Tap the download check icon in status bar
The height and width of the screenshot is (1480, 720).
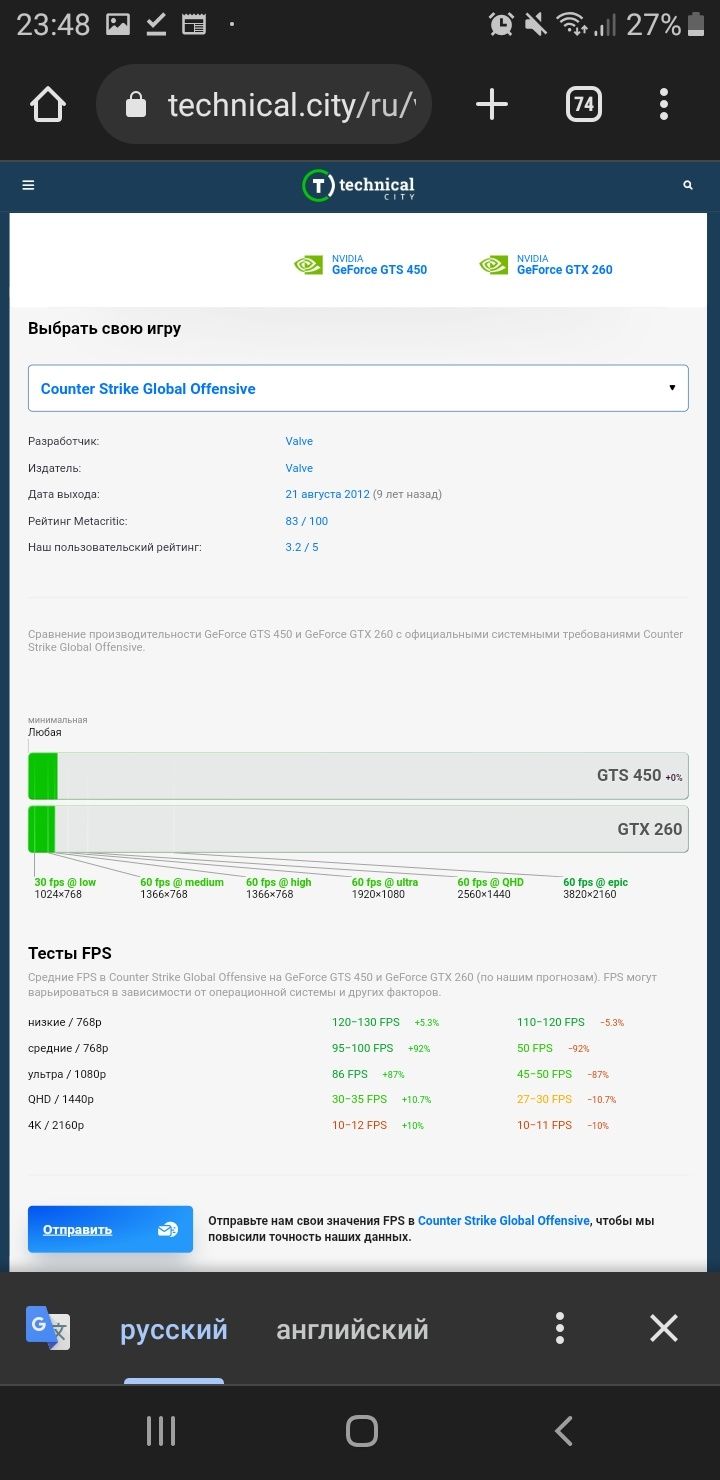(x=156, y=24)
